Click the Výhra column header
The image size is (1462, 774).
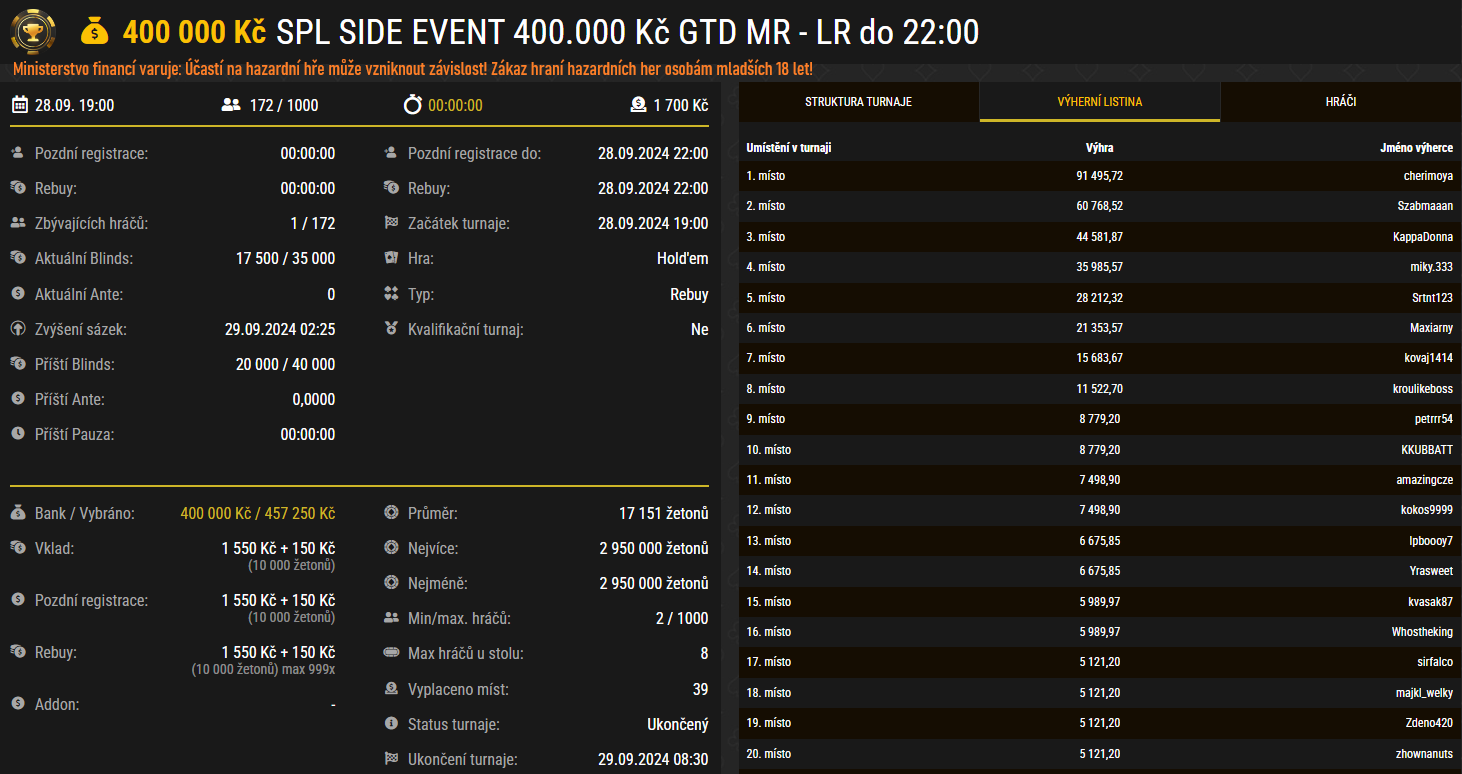1100,148
